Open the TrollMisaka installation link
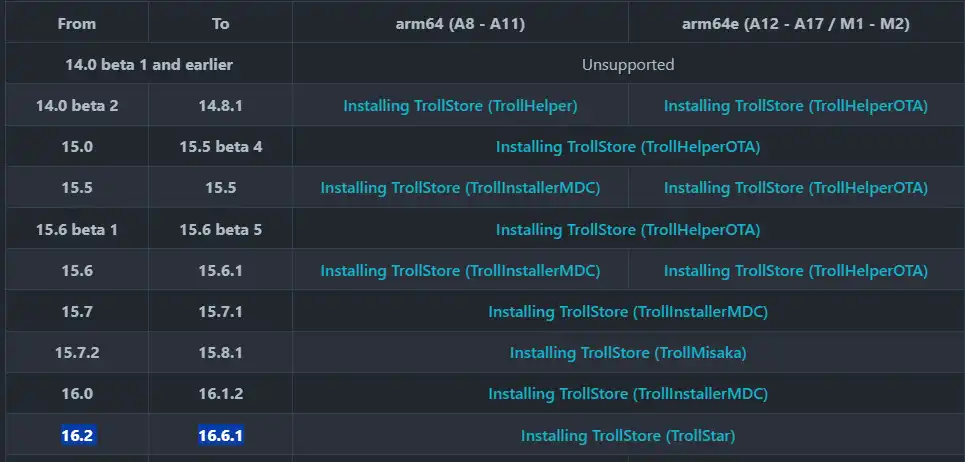Viewport: 965px width, 462px height. coord(628,352)
